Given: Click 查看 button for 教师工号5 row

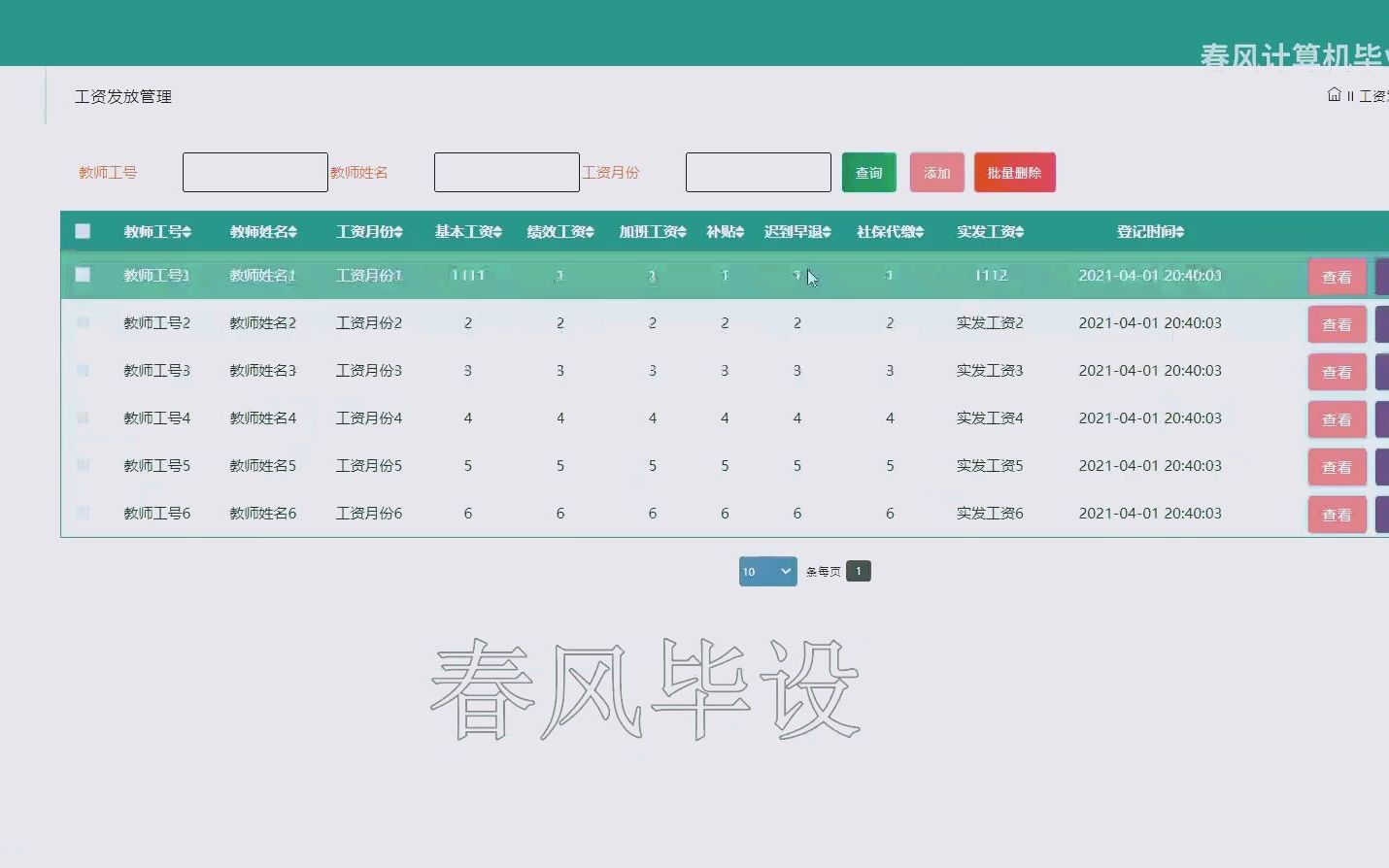Looking at the screenshot, I should [x=1337, y=467].
